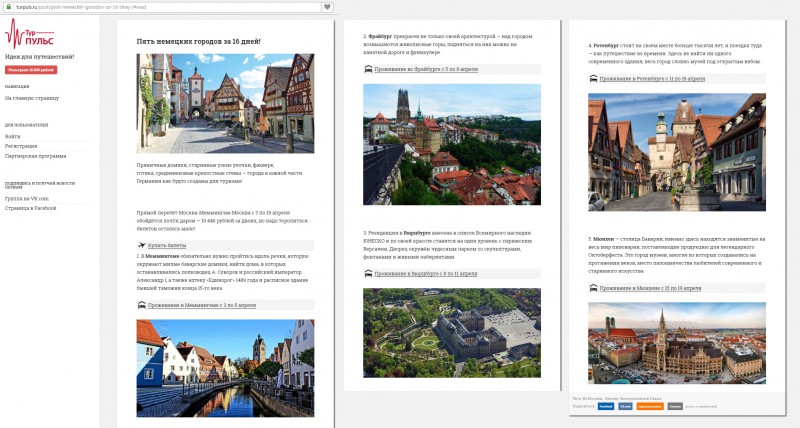Click the Теги line below Munich photo
Viewport: 800px width, 428px height.
coord(617,398)
